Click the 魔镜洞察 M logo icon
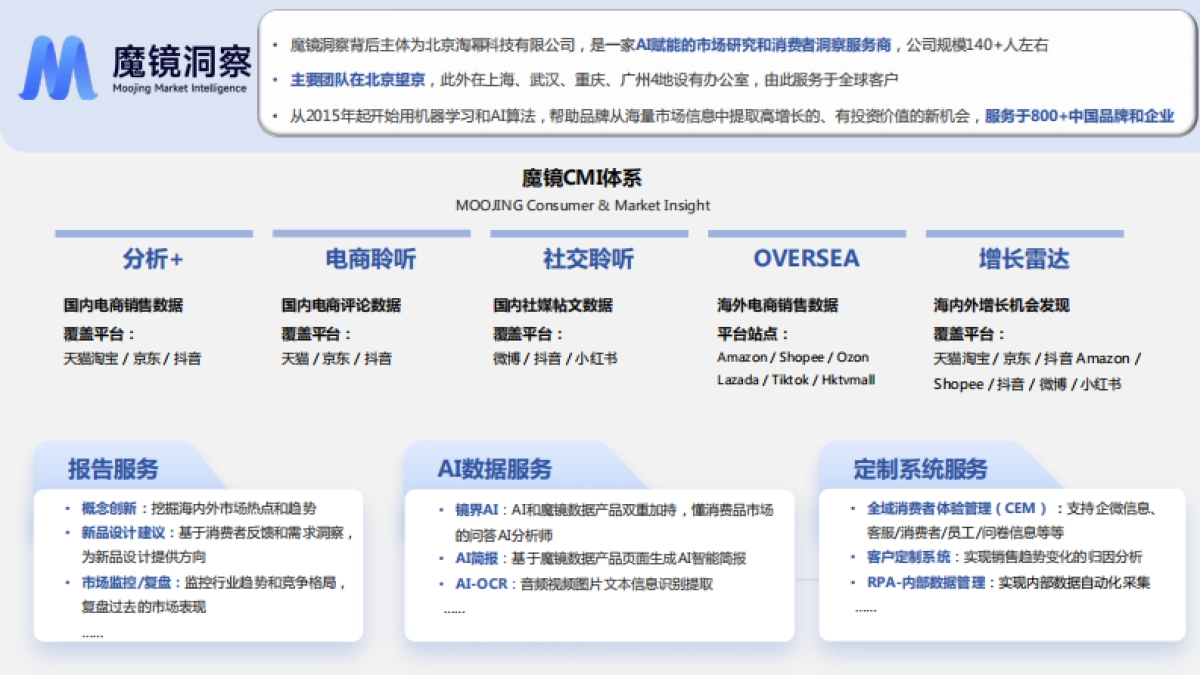Screen dimensions: 1200x675 [58, 68]
